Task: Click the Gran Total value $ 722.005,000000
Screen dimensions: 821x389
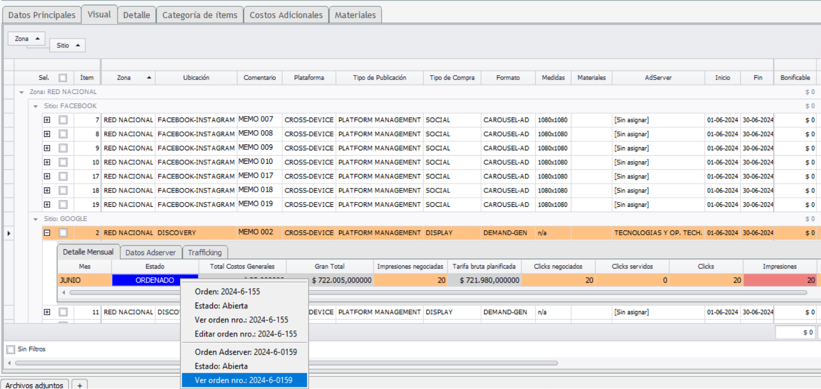Action: [x=341, y=280]
